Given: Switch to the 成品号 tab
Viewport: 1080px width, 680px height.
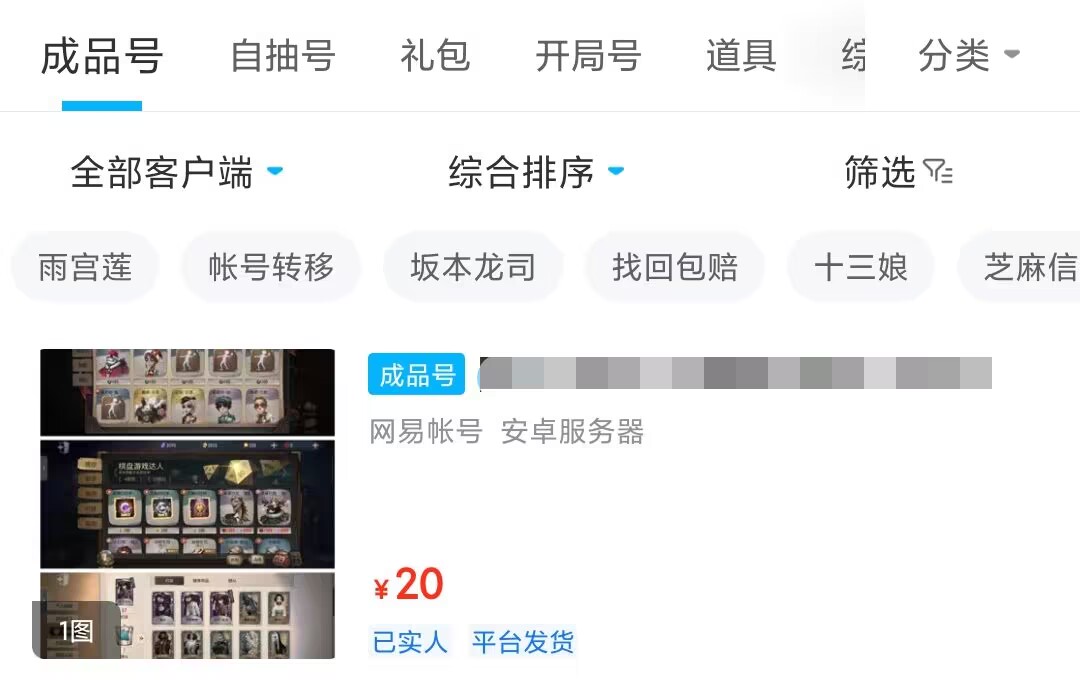Looking at the screenshot, I should 102,56.
